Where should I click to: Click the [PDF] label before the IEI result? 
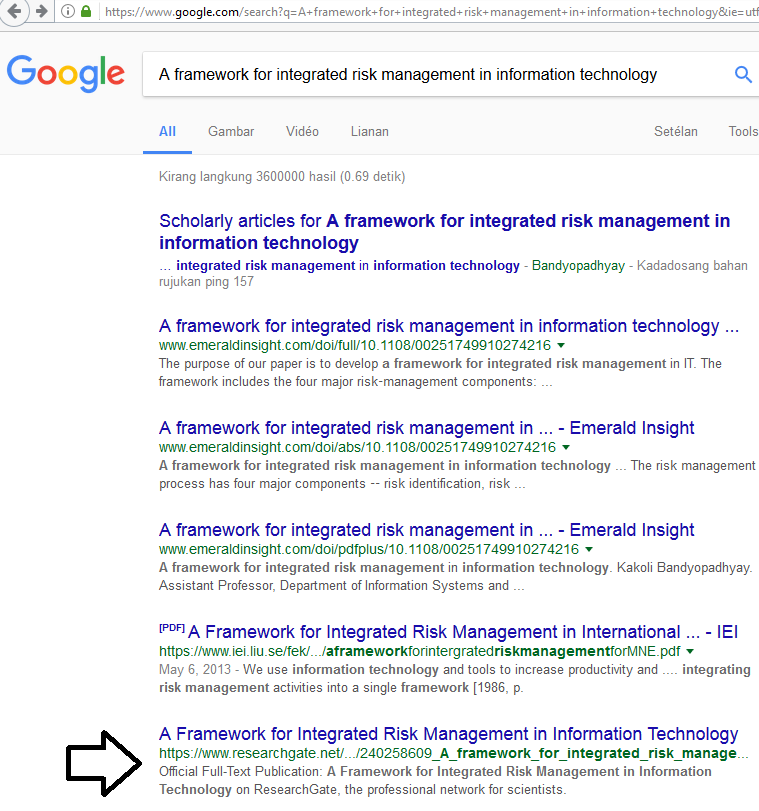point(172,628)
